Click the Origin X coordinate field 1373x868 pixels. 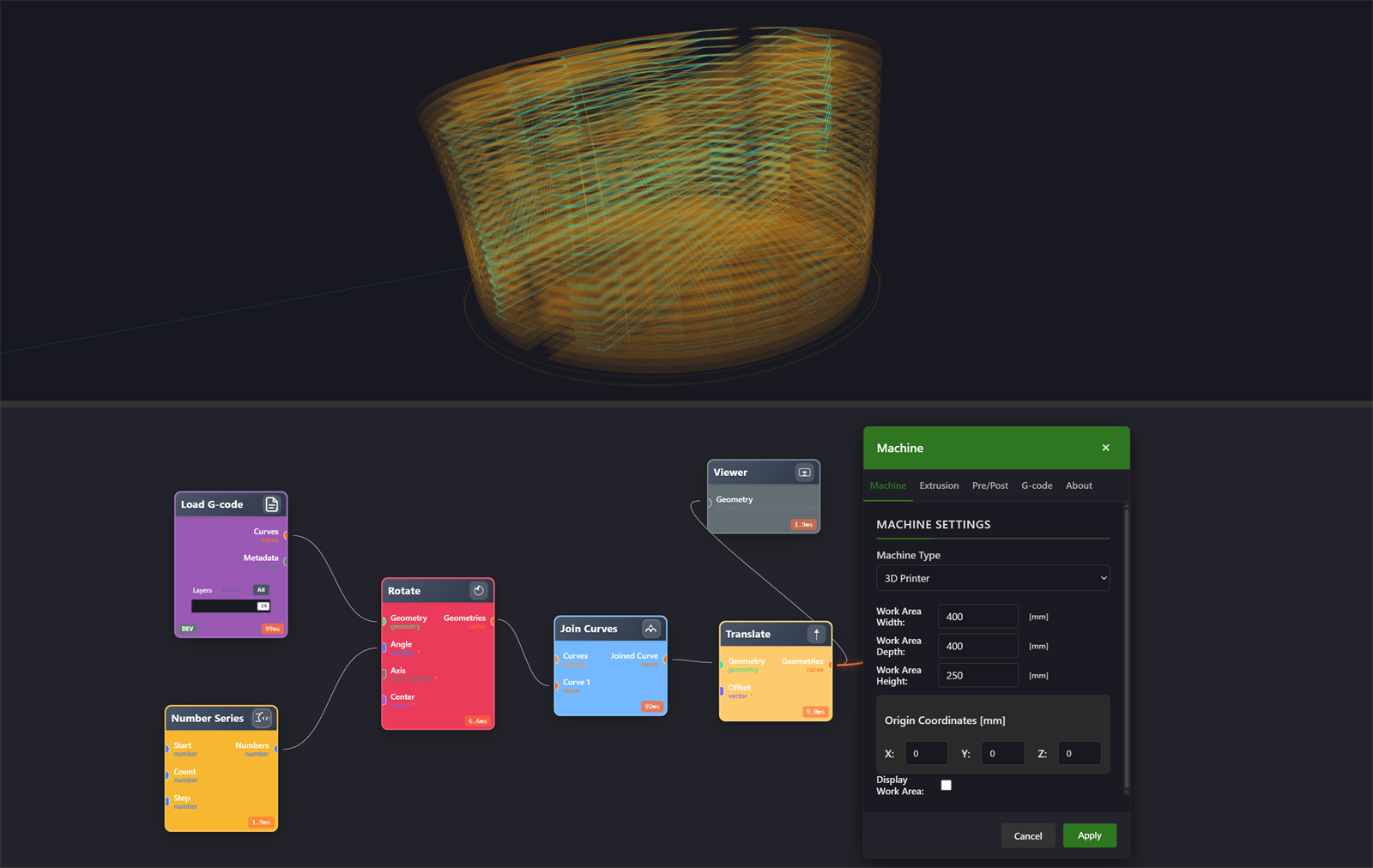[x=926, y=753]
